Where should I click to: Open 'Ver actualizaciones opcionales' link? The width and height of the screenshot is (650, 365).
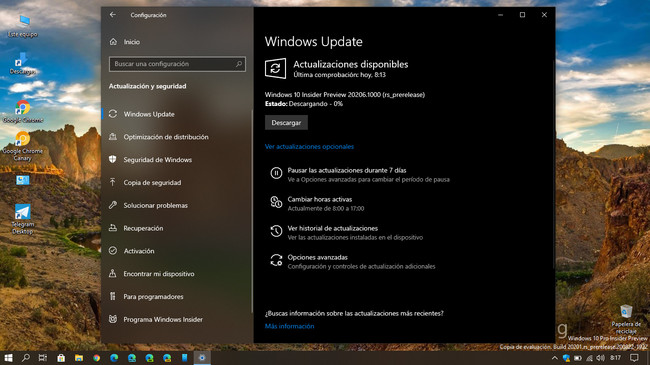click(309, 146)
